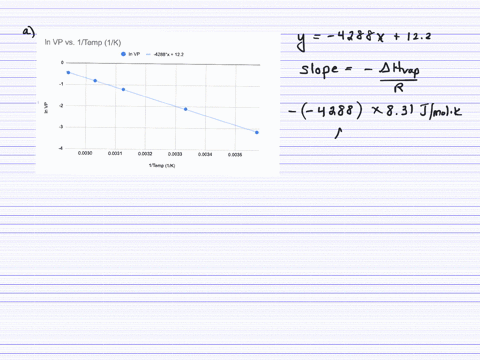Image resolution: width=480 pixels, height=360 pixels.
Task: Click the handwritten 'R' denominator
Action: (x=399, y=88)
